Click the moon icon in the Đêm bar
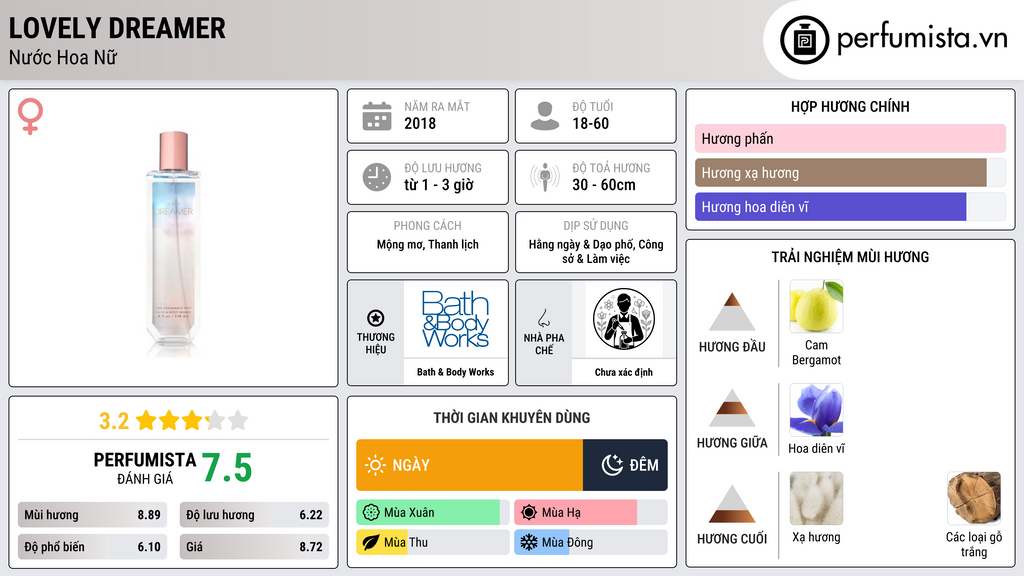This screenshot has height=576, width=1024. coord(612,465)
